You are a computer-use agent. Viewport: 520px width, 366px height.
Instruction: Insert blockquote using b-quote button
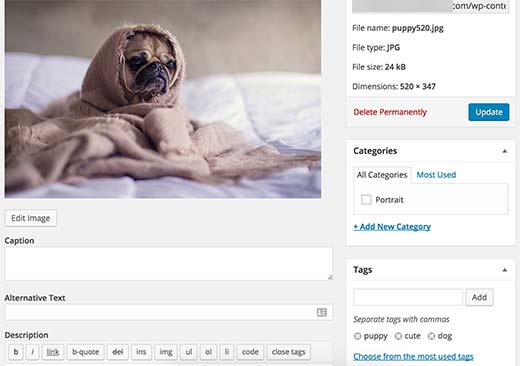[86, 352]
